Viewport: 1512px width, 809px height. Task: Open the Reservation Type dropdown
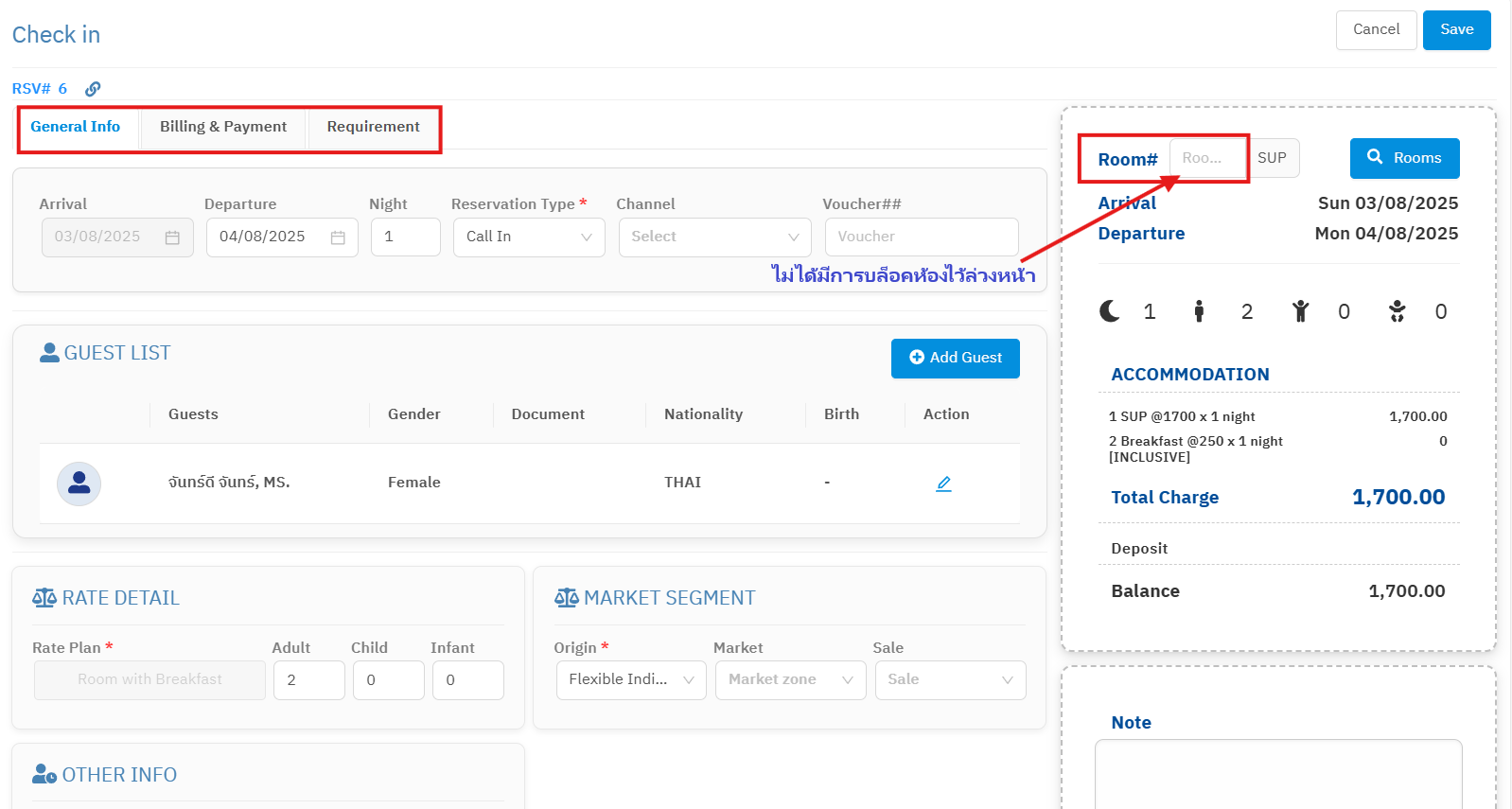528,237
